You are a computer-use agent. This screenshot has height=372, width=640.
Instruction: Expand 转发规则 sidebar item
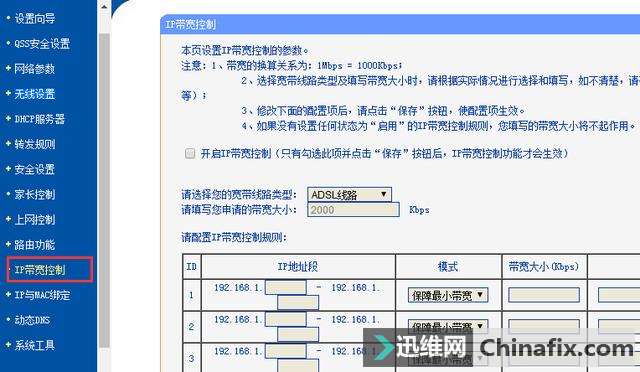(34, 144)
